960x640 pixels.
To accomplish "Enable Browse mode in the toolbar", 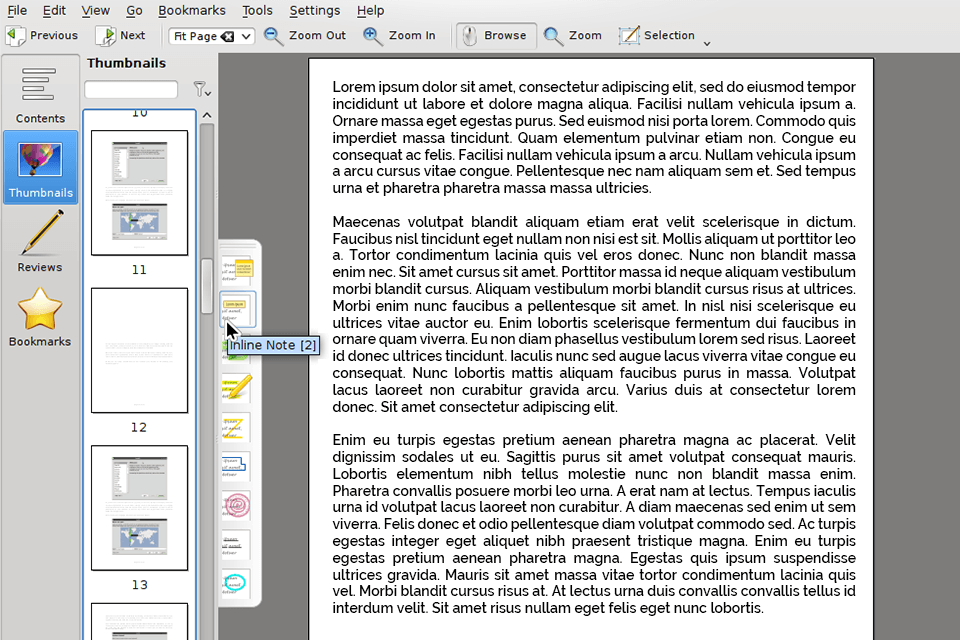I will (495, 35).
